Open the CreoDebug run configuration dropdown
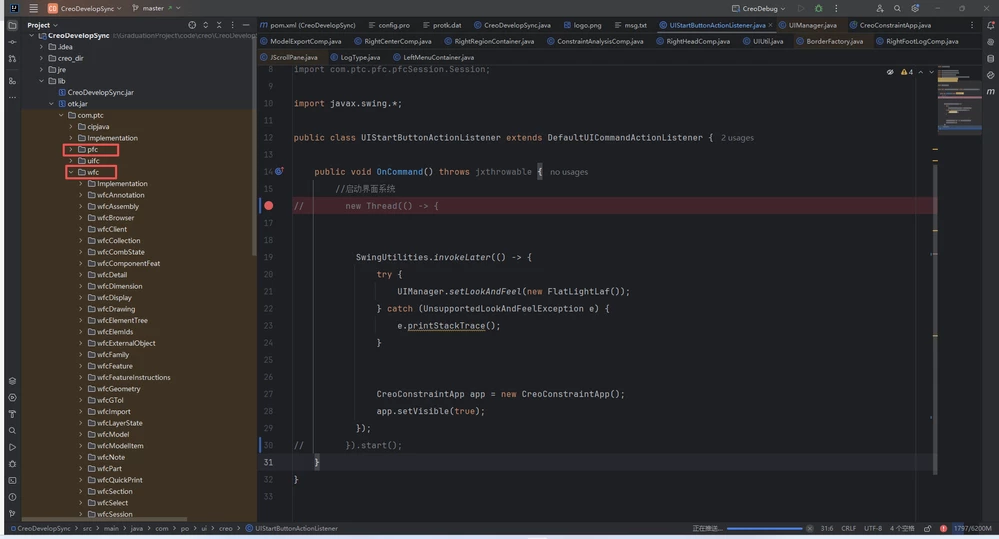This screenshot has width=999, height=539. pos(758,8)
